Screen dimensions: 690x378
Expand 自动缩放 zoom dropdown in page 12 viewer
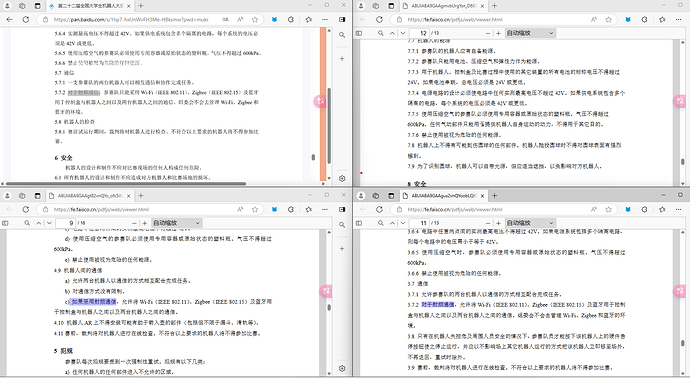pyautogui.click(x=530, y=33)
